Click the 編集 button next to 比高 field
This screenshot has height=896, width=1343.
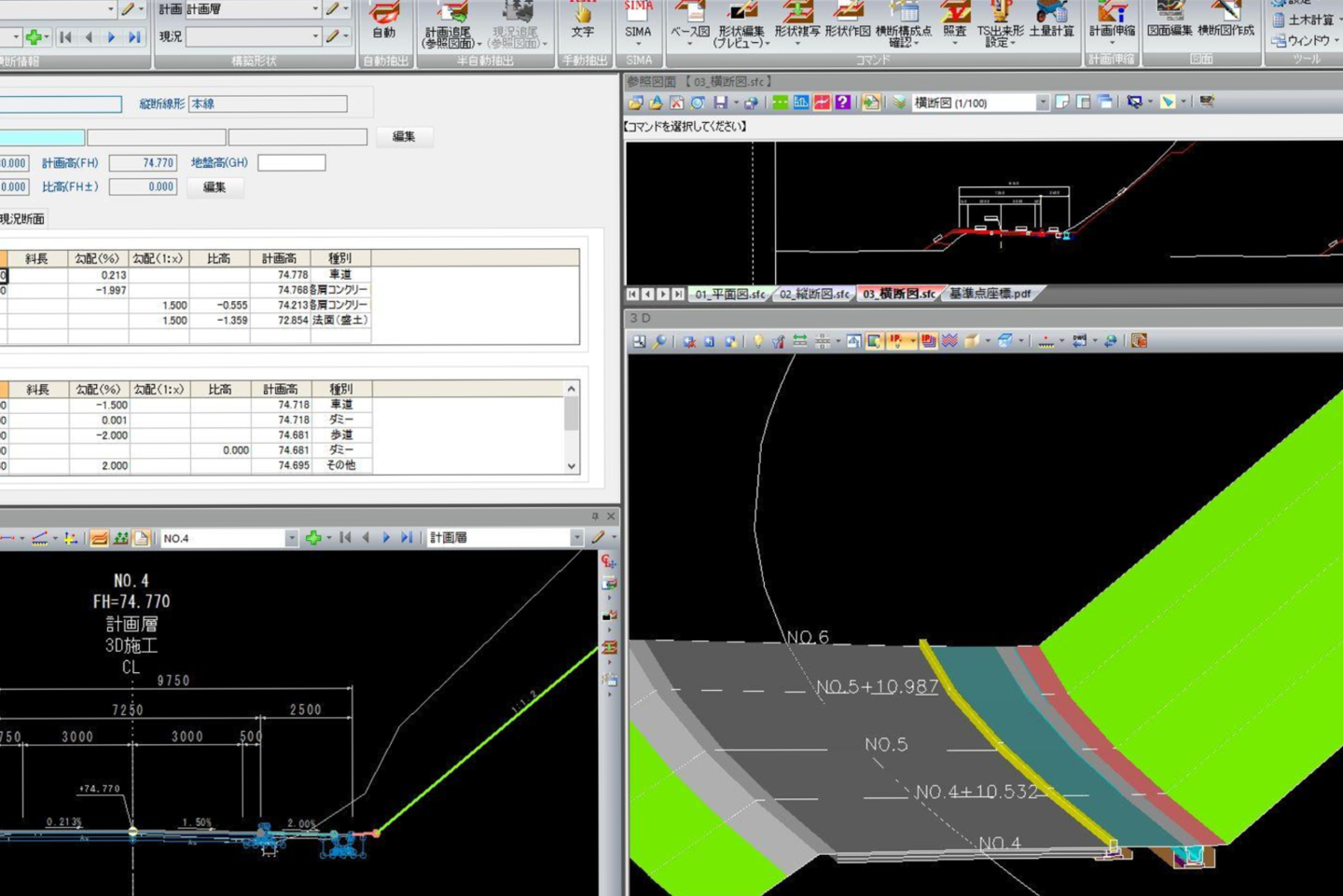click(x=215, y=187)
